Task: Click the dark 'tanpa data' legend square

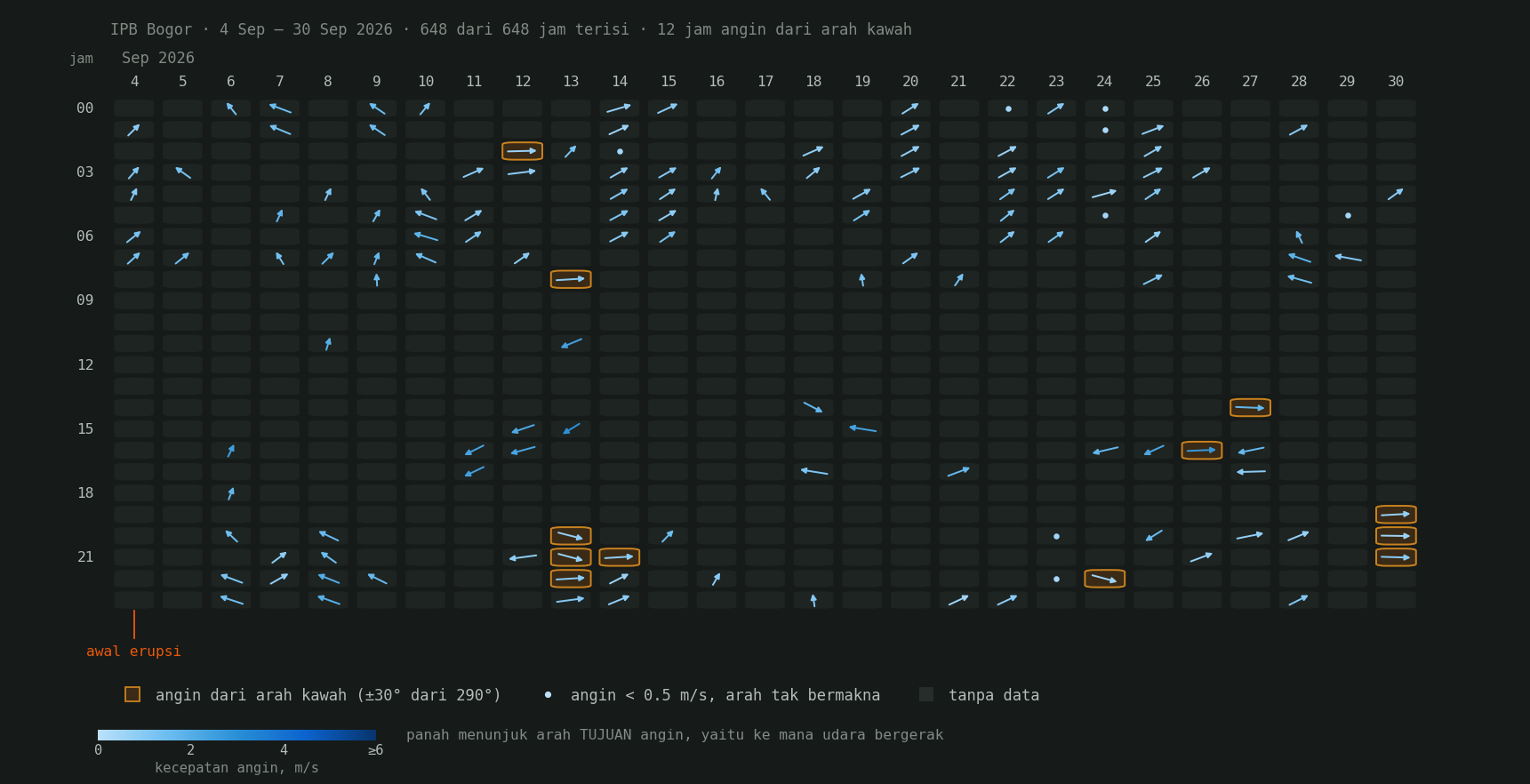Action: 926,694
